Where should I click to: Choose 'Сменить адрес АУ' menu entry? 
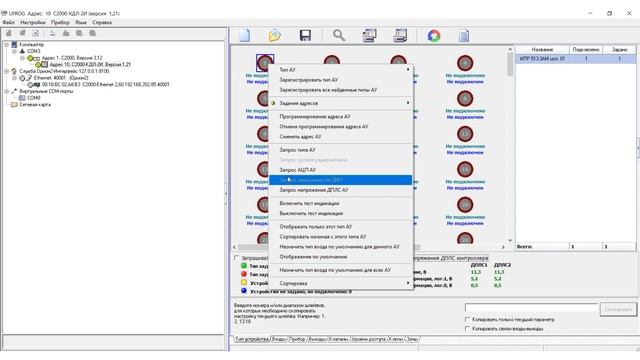coord(340,137)
